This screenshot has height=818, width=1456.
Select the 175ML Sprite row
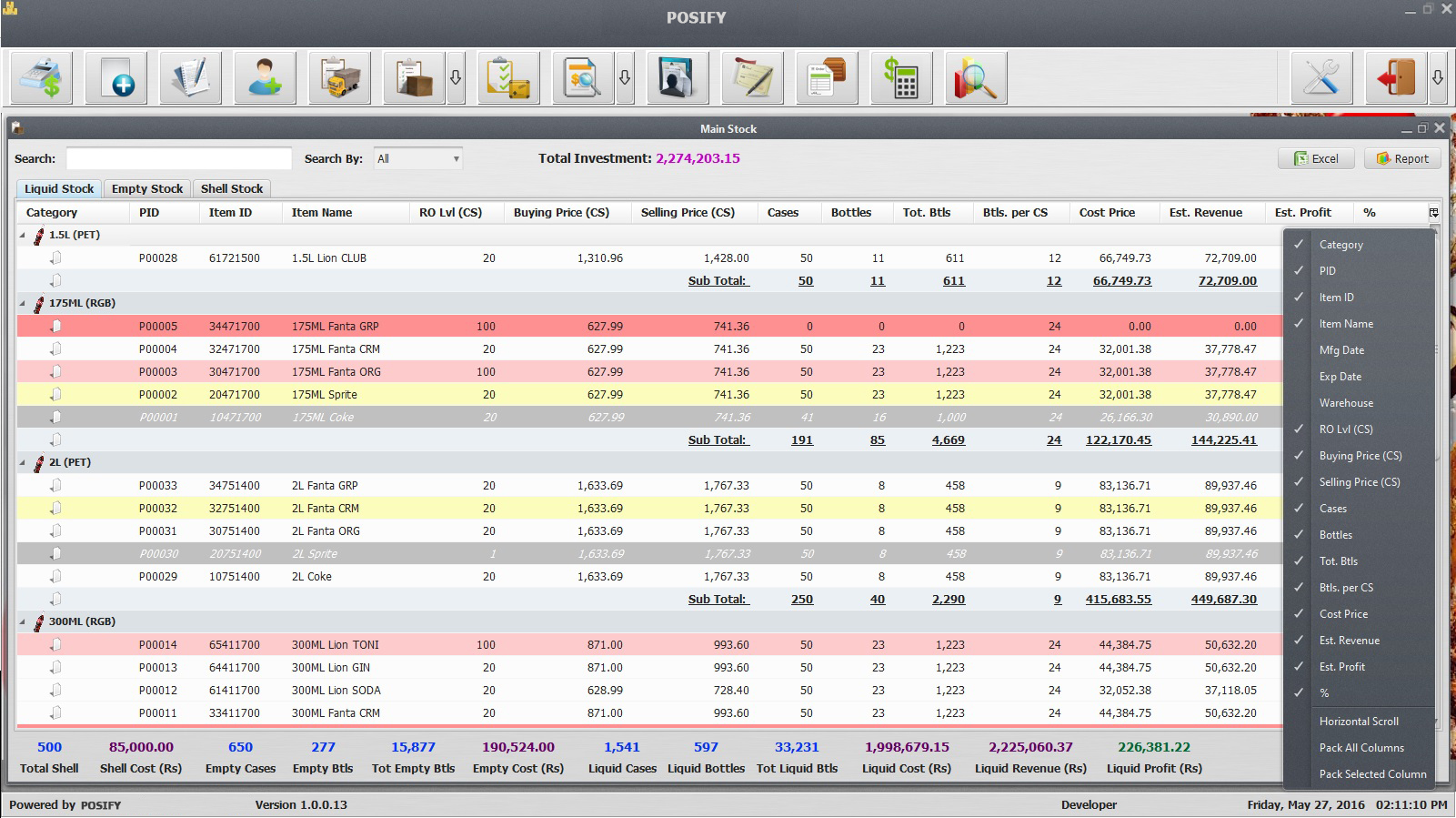[649, 395]
